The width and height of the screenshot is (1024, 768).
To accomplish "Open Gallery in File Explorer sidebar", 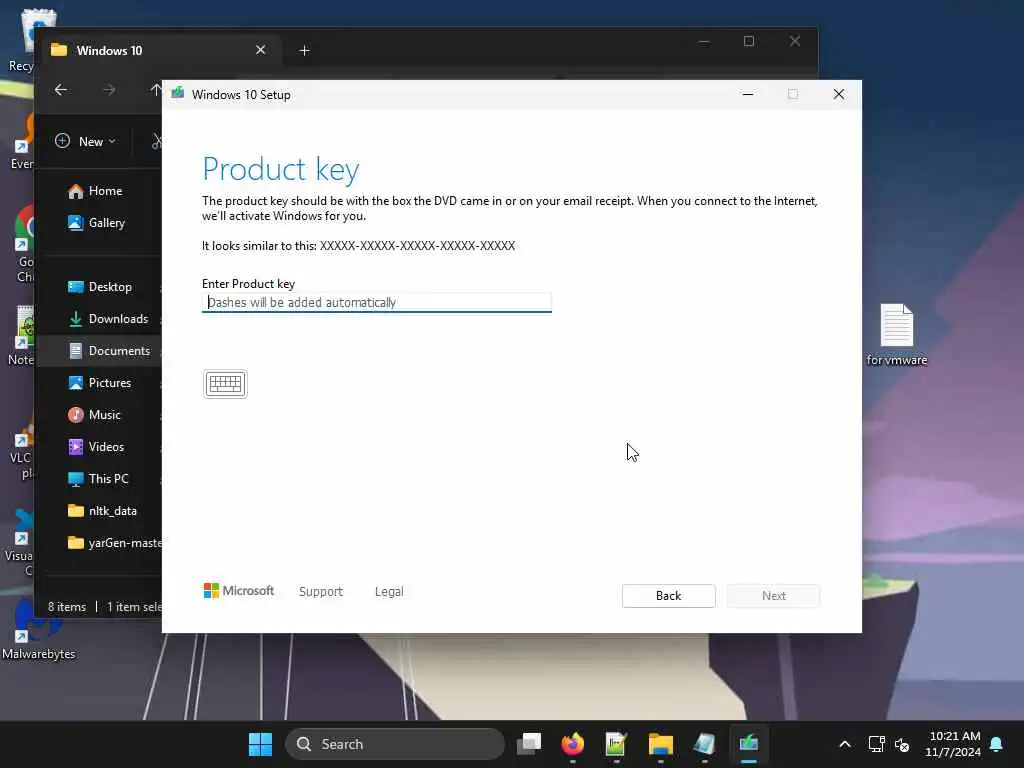I will (97, 223).
